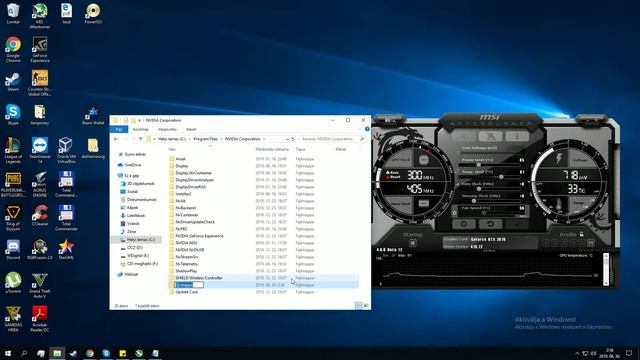Open Windows Start menu
This screenshot has width=640, height=360.
pos(7,353)
